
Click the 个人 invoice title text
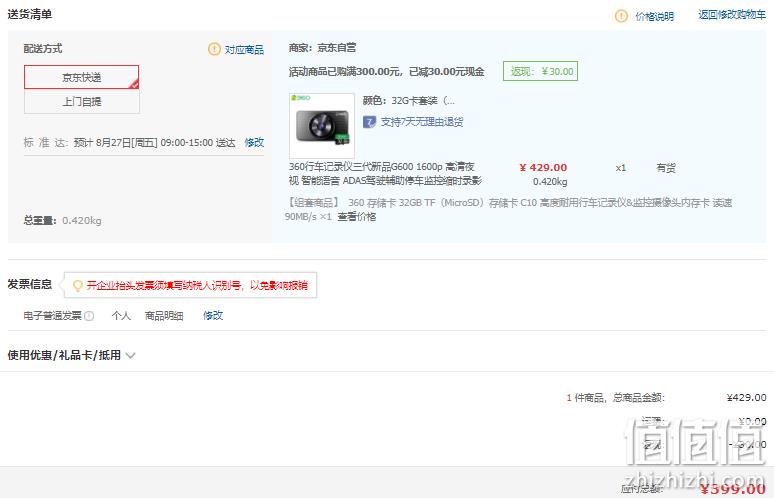(x=121, y=316)
